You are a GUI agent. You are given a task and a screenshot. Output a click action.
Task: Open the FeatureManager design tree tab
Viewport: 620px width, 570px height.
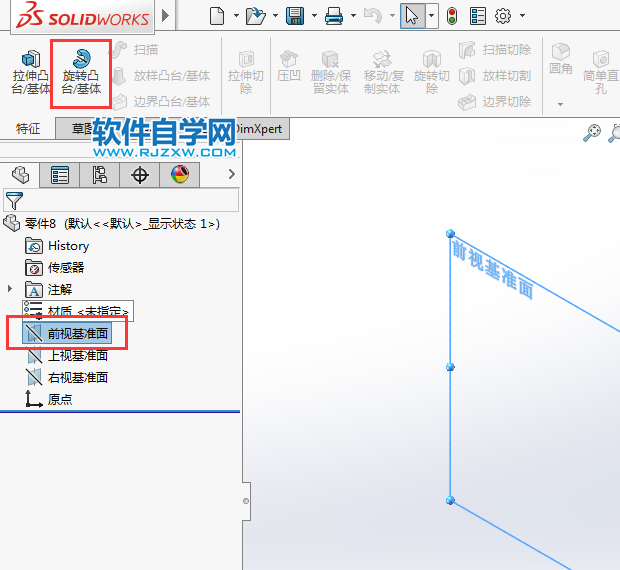point(20,175)
